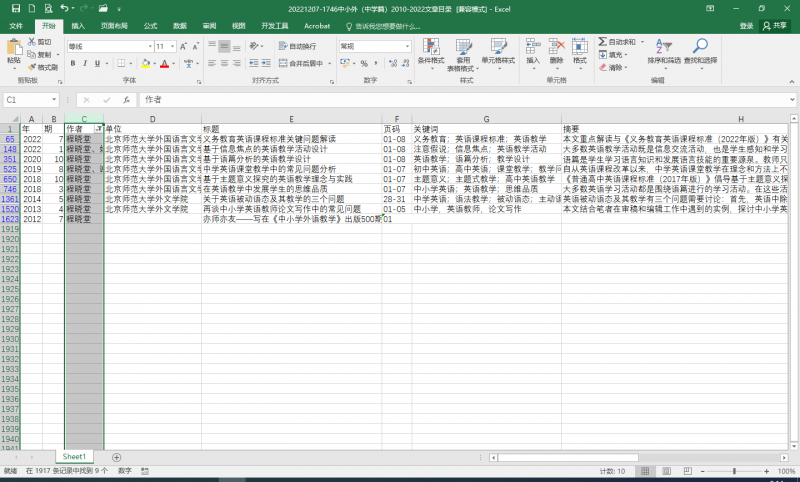The height and width of the screenshot is (482, 800).
Task: Apply red font color A
Action: tap(164, 63)
